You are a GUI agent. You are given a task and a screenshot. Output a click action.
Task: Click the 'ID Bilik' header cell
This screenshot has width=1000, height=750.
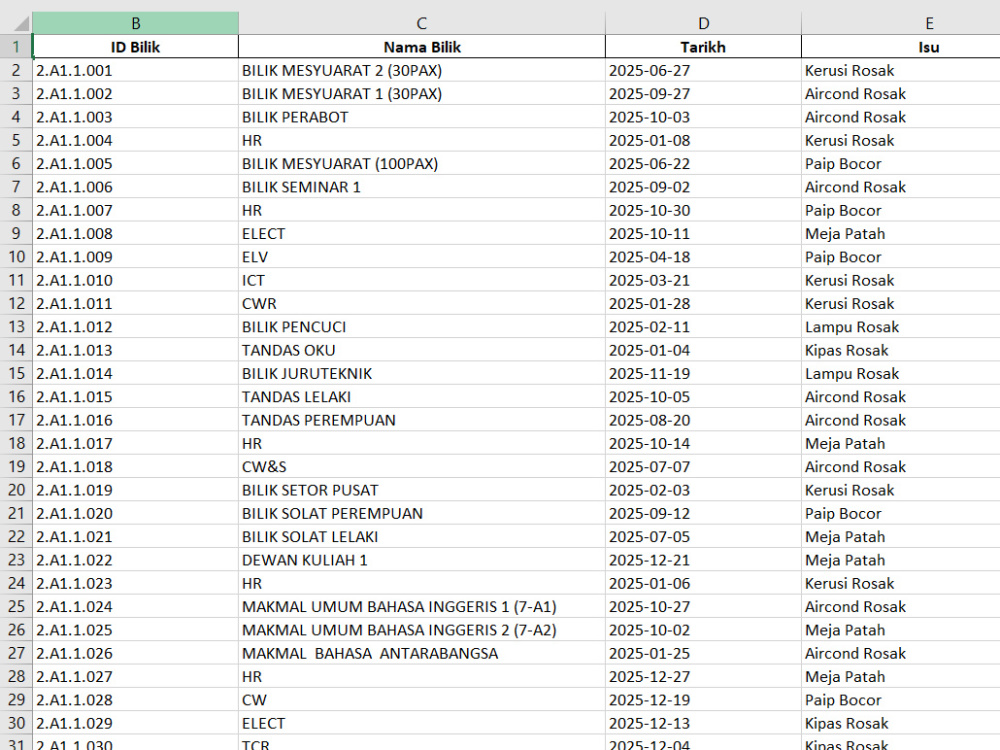click(x=135, y=47)
